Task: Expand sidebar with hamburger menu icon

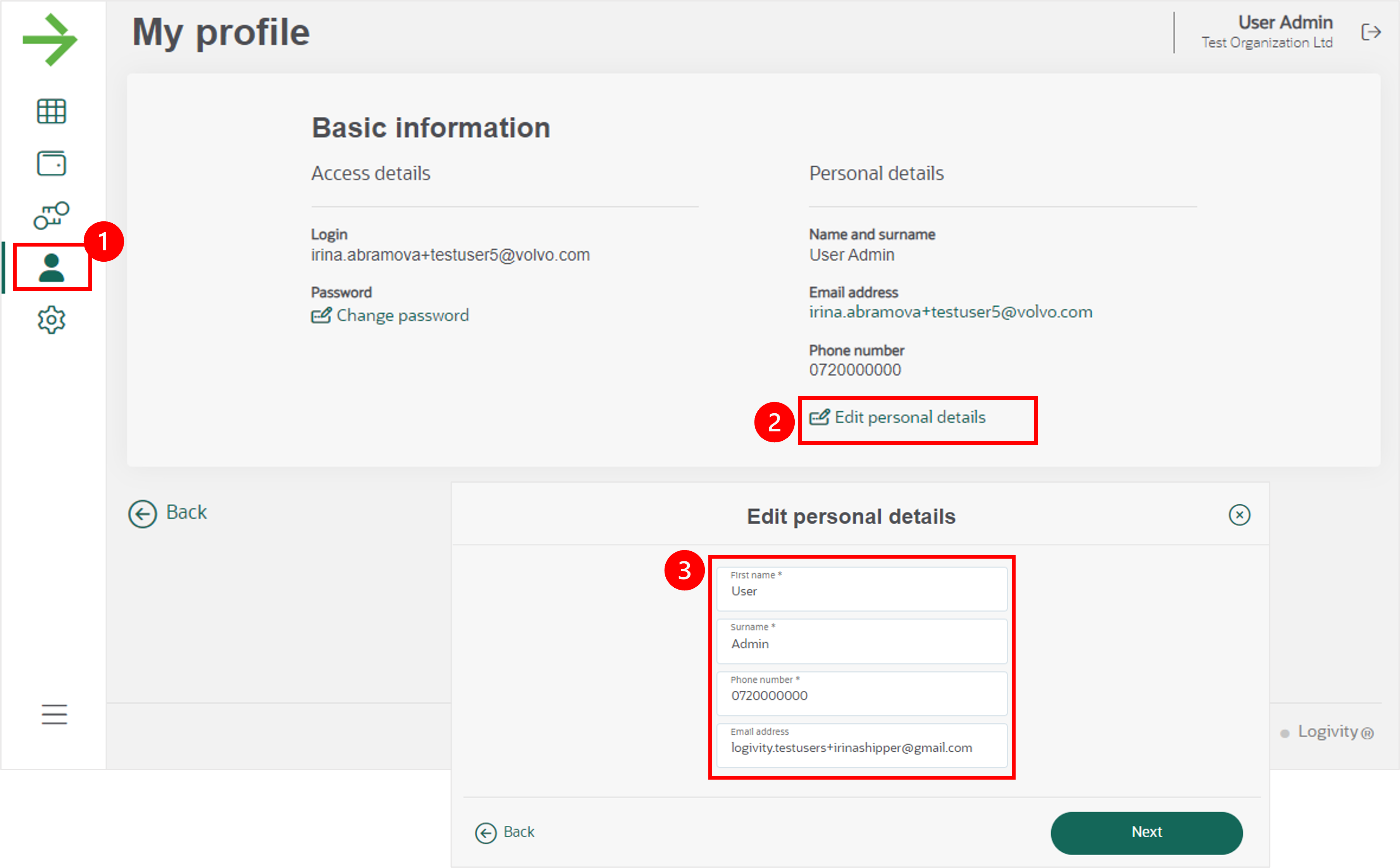Action: click(54, 714)
